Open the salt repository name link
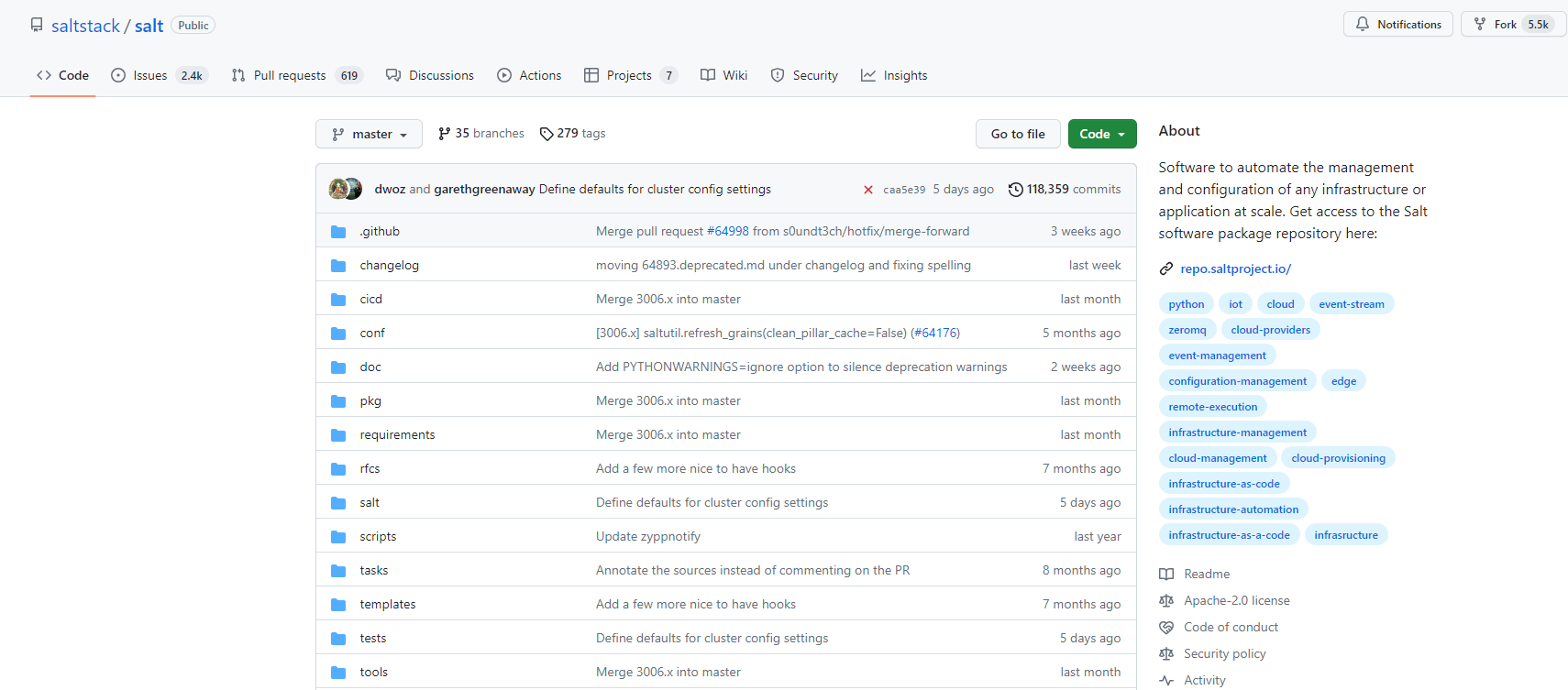1568x690 pixels. (149, 26)
